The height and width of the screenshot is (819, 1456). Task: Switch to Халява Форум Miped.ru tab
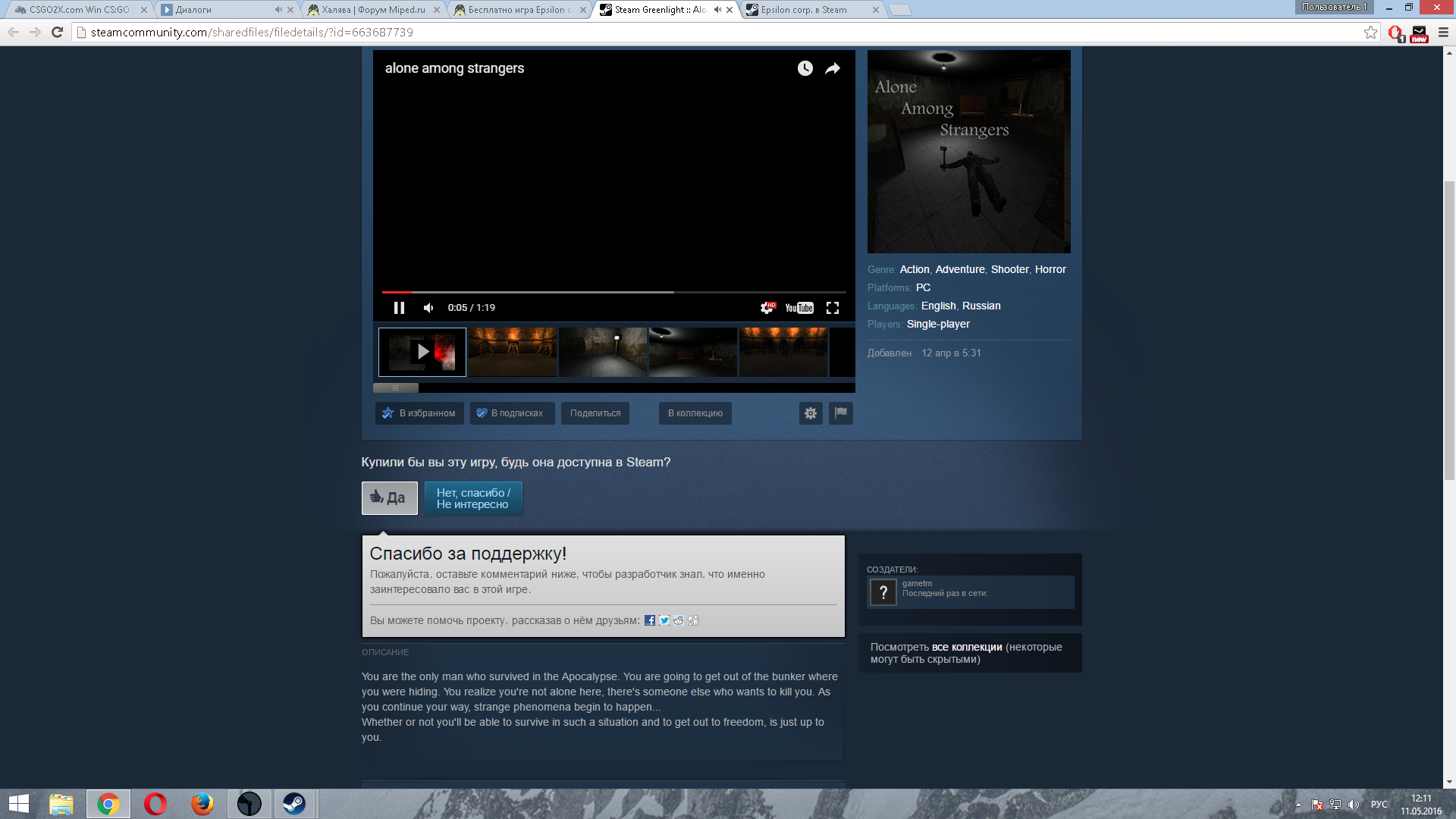373,10
